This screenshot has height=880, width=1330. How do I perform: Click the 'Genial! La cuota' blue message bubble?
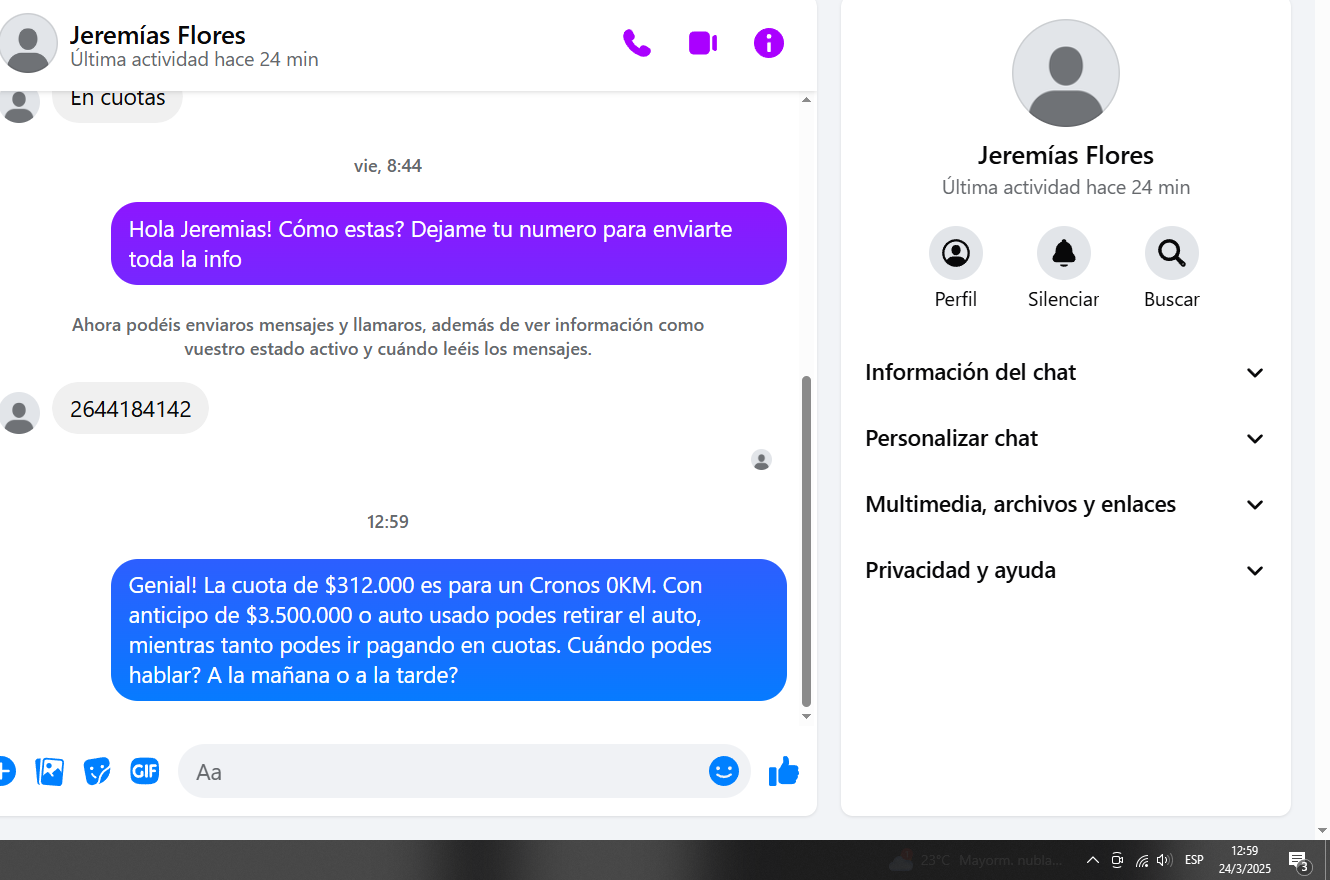(449, 630)
